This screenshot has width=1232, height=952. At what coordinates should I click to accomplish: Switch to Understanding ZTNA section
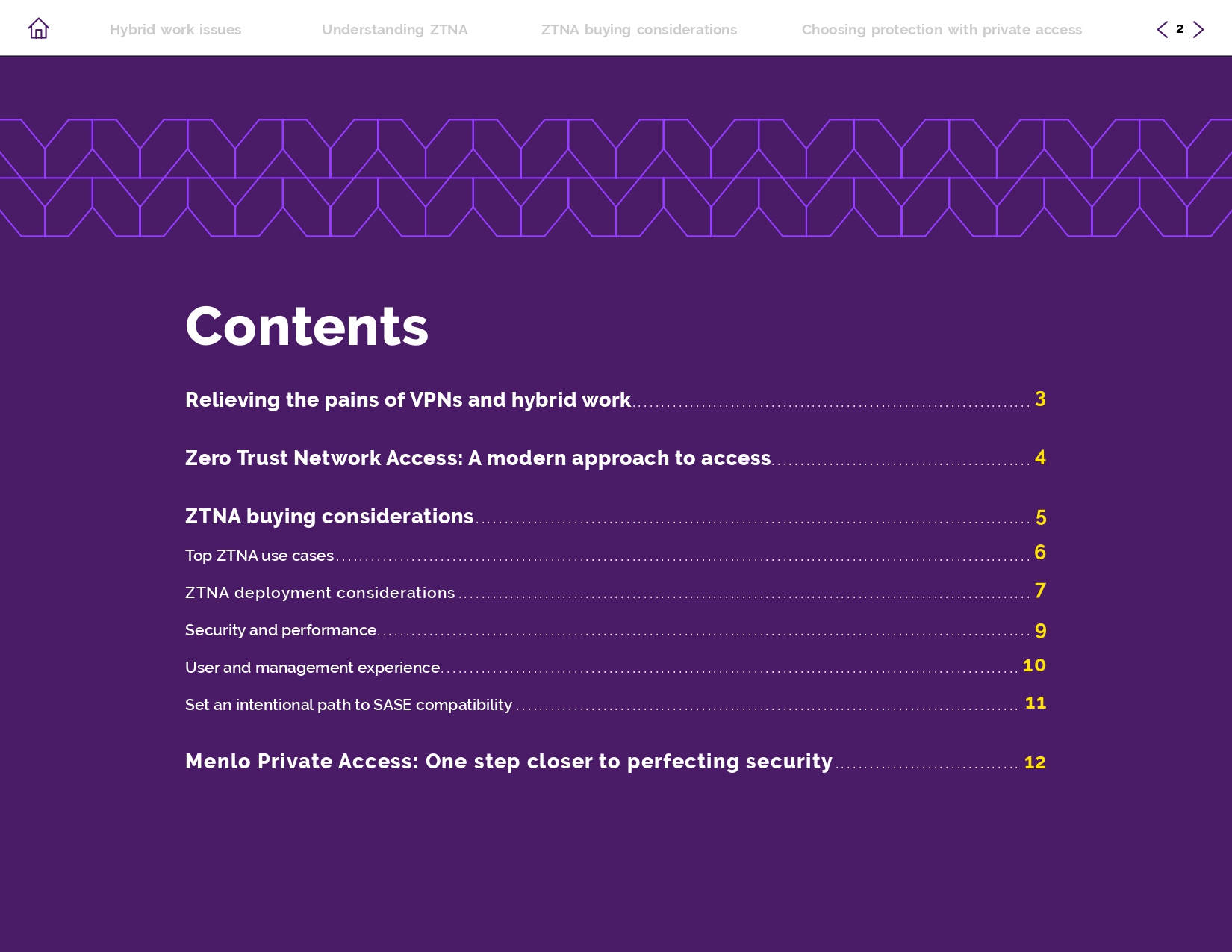pos(394,30)
